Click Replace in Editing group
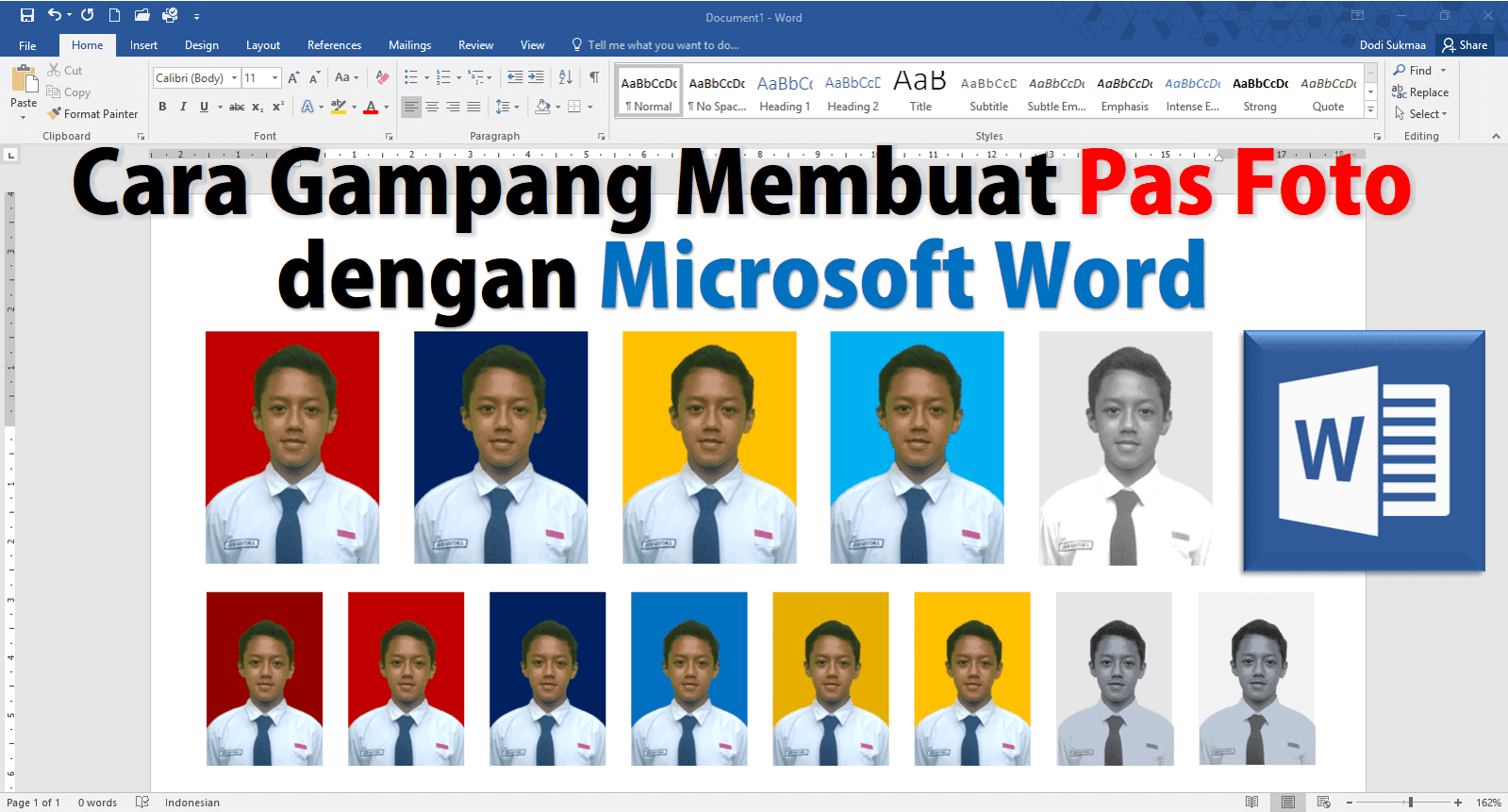The height and width of the screenshot is (812, 1508). (1420, 92)
